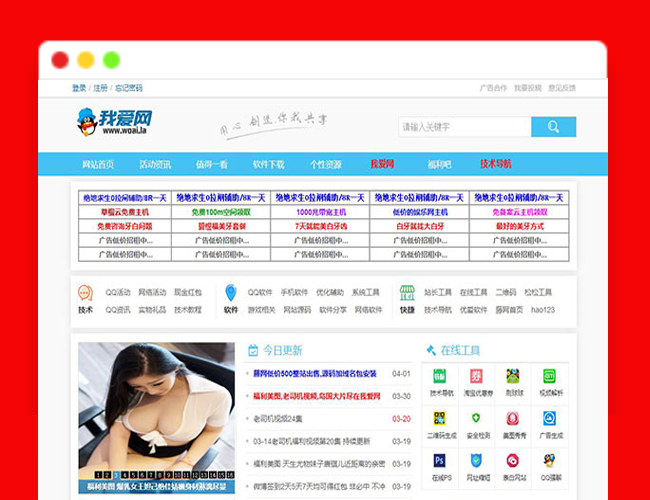Focus the 请输入关键字 search field
Screen dimensions: 650x500
(x=465, y=126)
